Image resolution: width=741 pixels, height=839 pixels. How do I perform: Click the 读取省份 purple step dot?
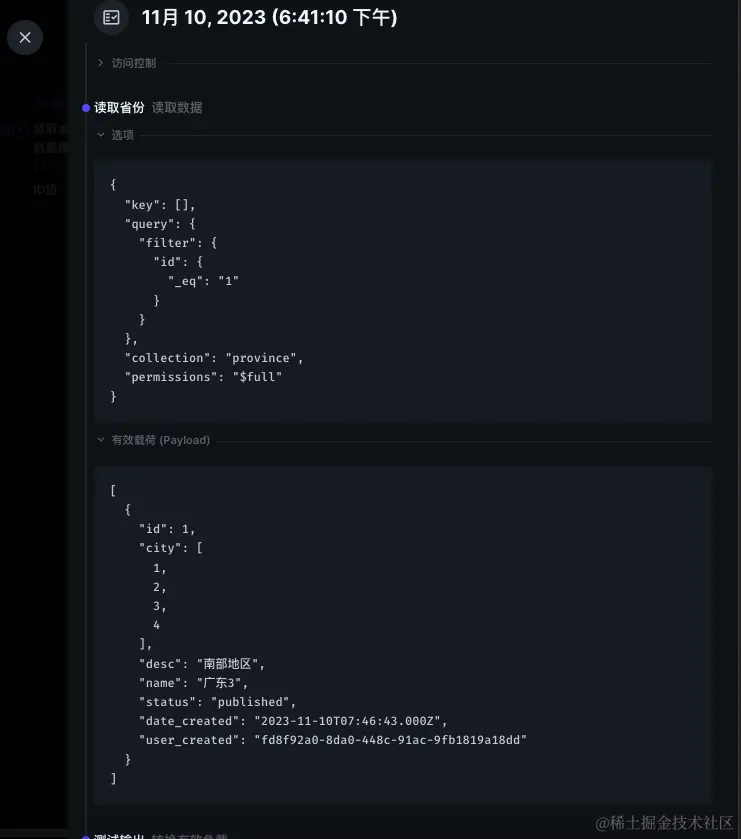coord(86,108)
